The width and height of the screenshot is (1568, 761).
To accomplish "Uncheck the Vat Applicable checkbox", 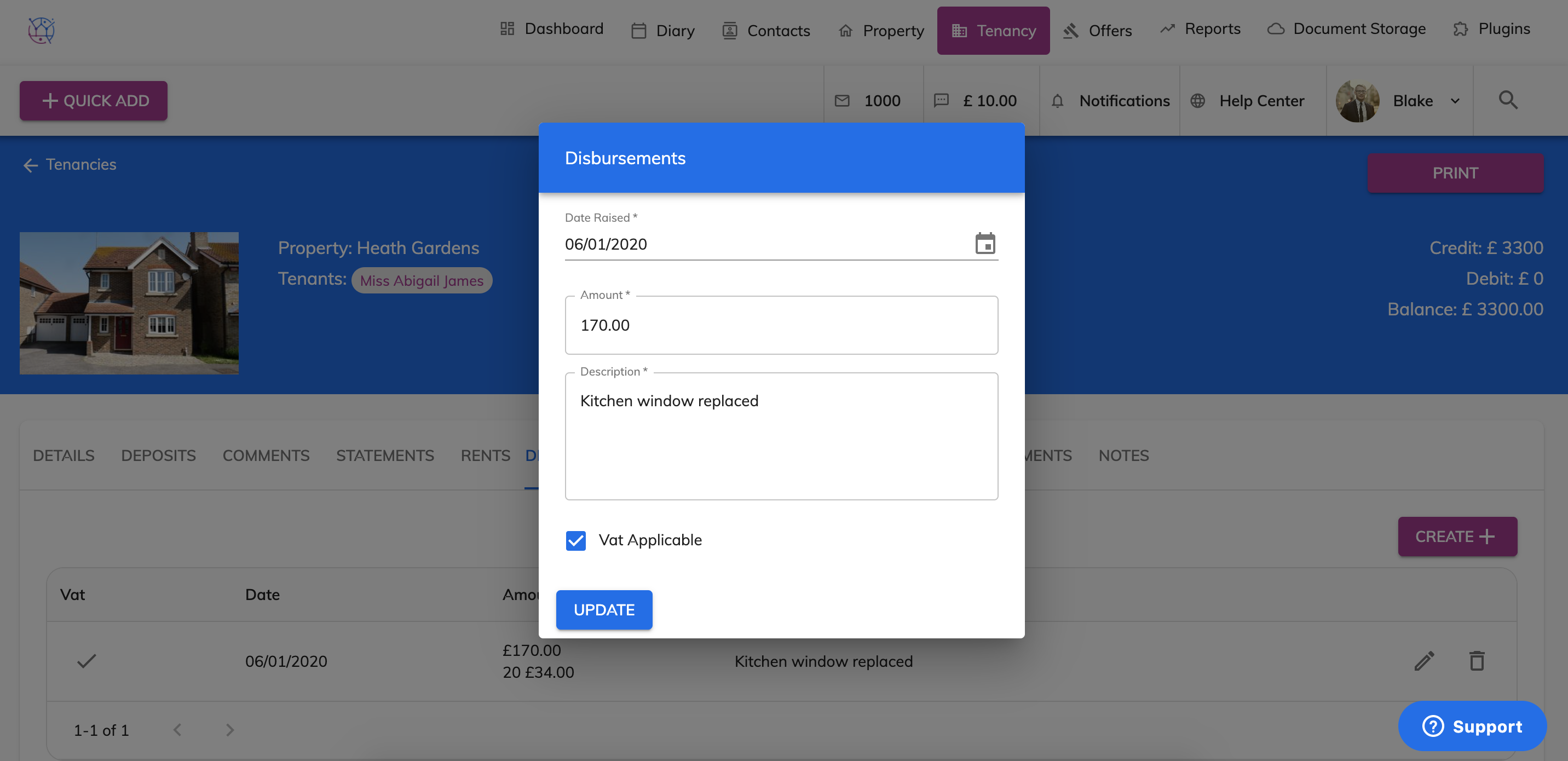I will tap(575, 540).
